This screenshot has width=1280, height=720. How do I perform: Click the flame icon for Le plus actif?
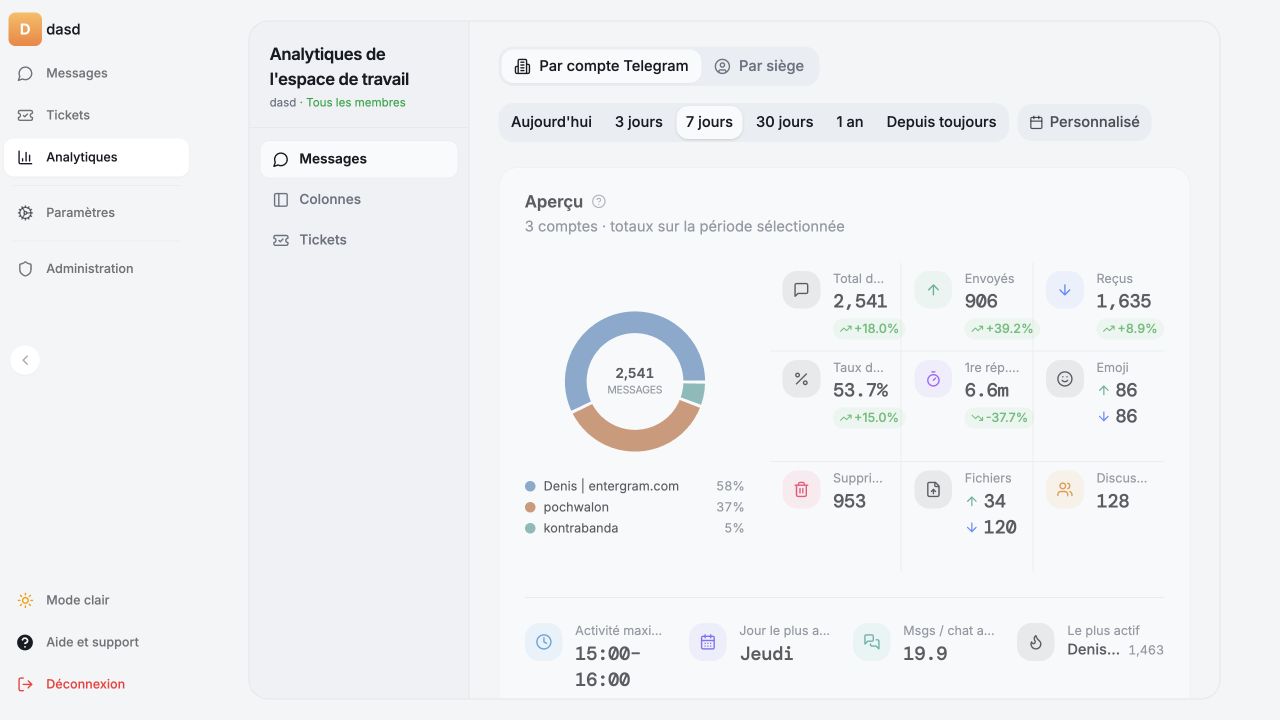(1036, 642)
